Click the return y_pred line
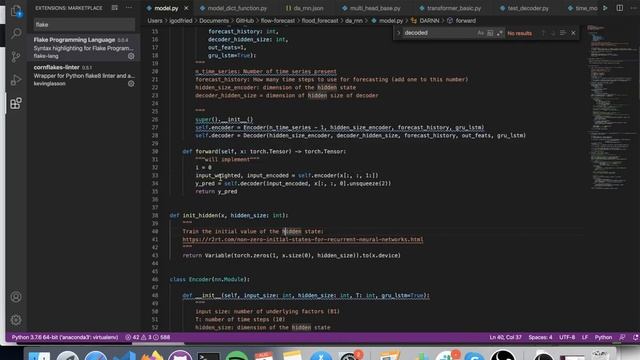640x360 pixels. click(216, 191)
